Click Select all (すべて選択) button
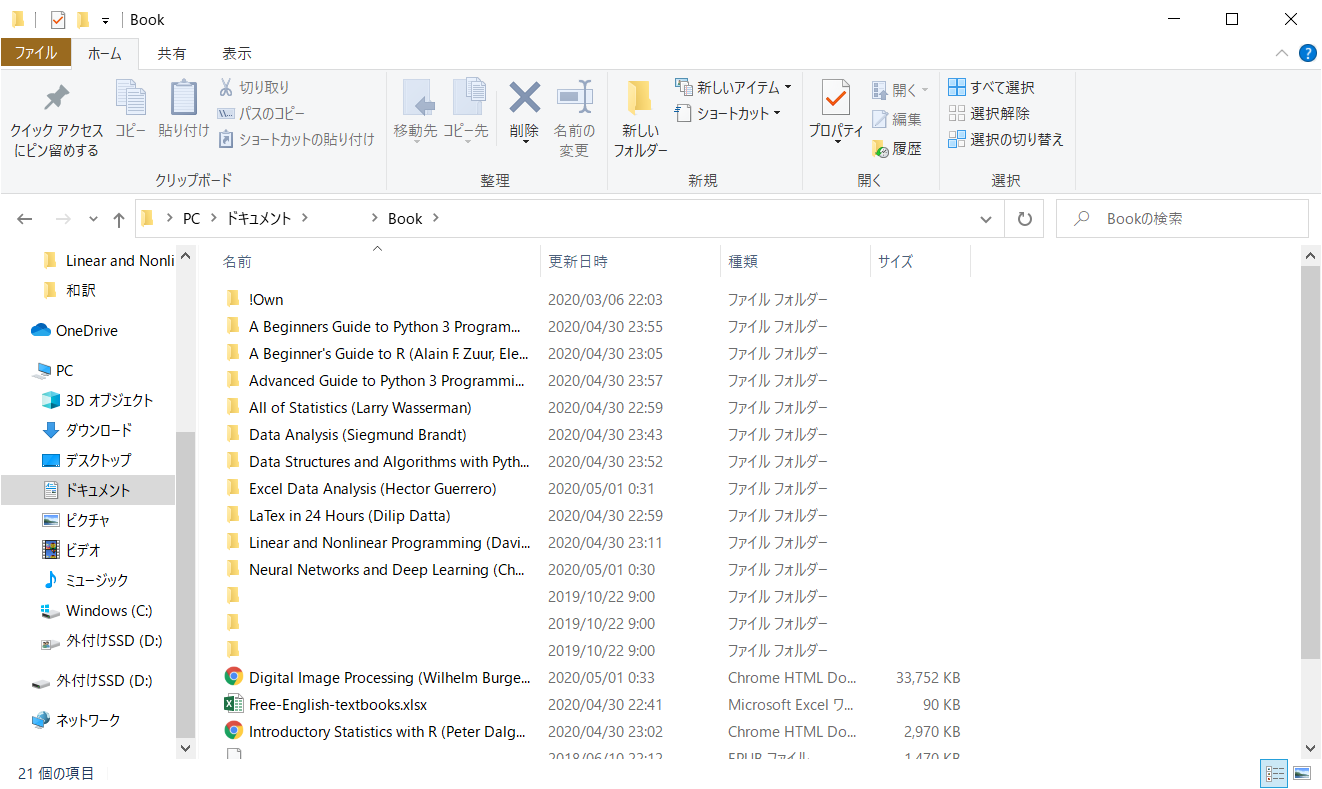The image size is (1322, 789). pyautogui.click(x=992, y=87)
